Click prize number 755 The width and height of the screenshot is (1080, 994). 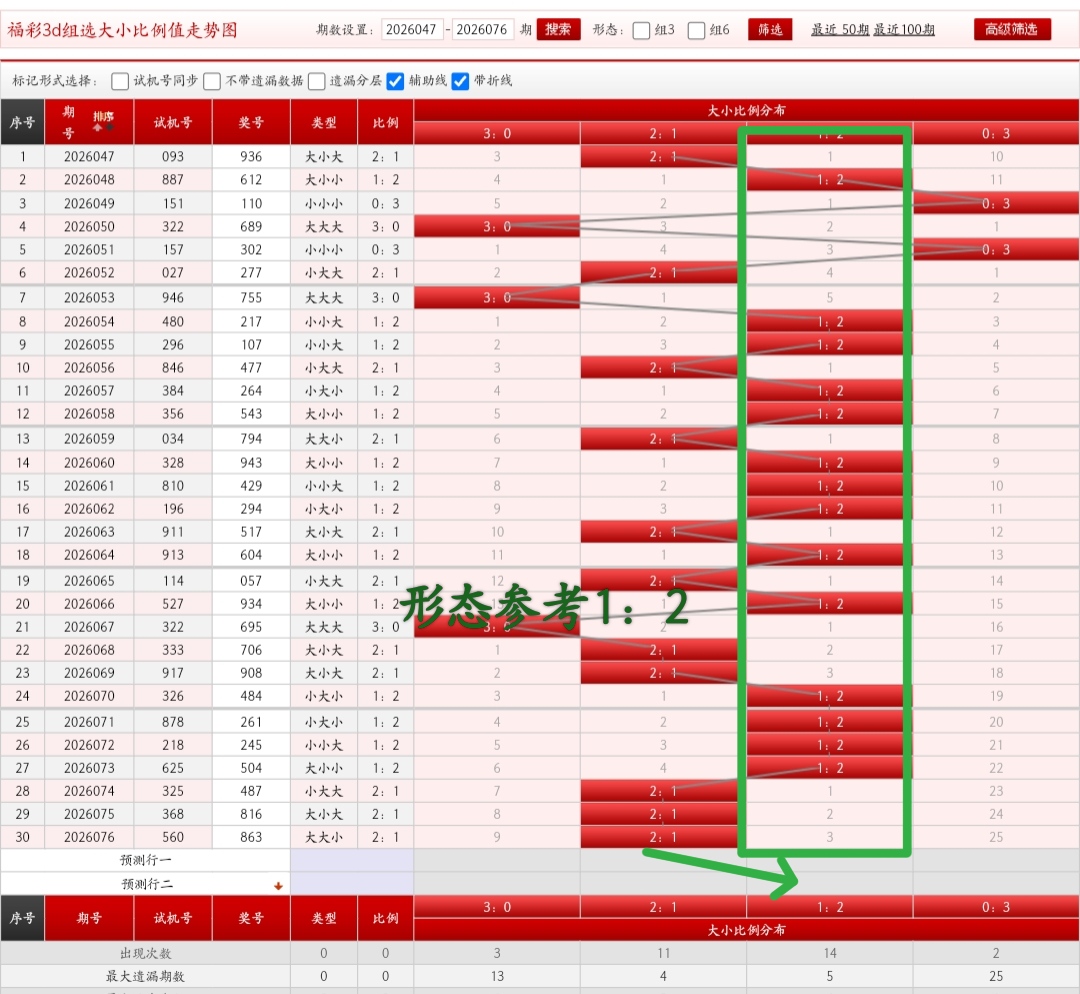click(251, 298)
